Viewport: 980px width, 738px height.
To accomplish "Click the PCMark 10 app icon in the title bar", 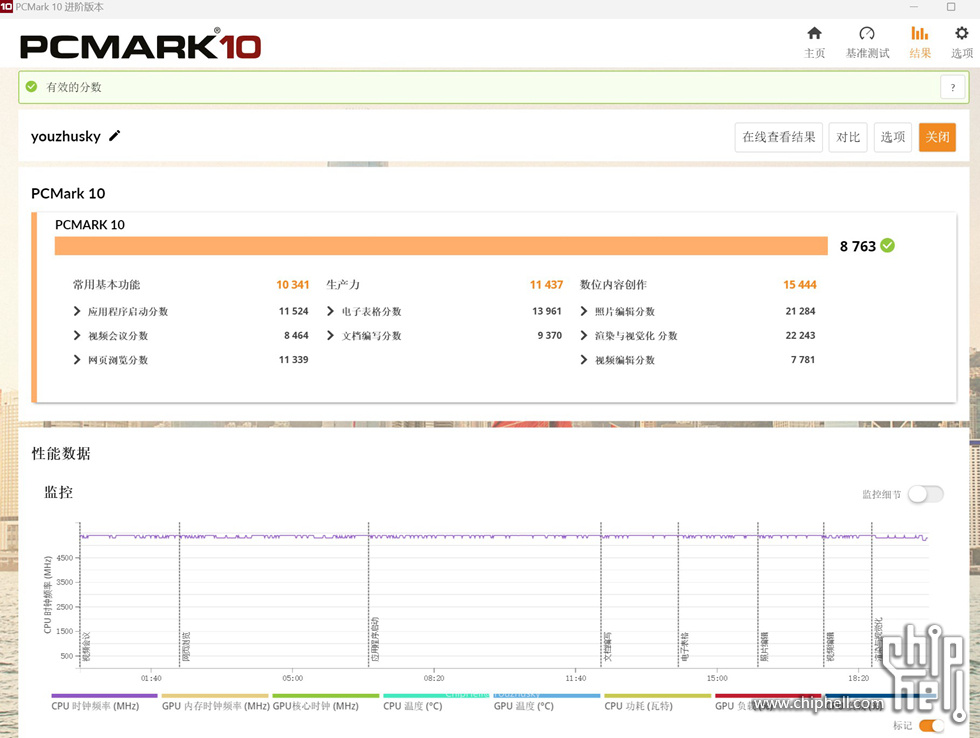I will [6, 6].
